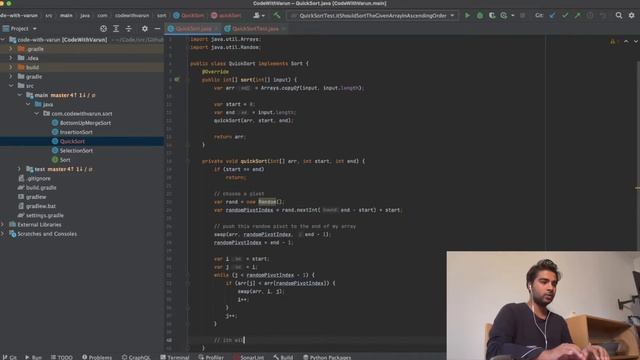Open Project panel options gear

144,29
